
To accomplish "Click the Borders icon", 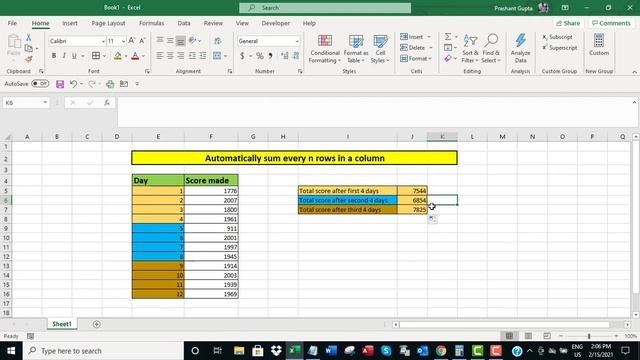I will 96,56.
